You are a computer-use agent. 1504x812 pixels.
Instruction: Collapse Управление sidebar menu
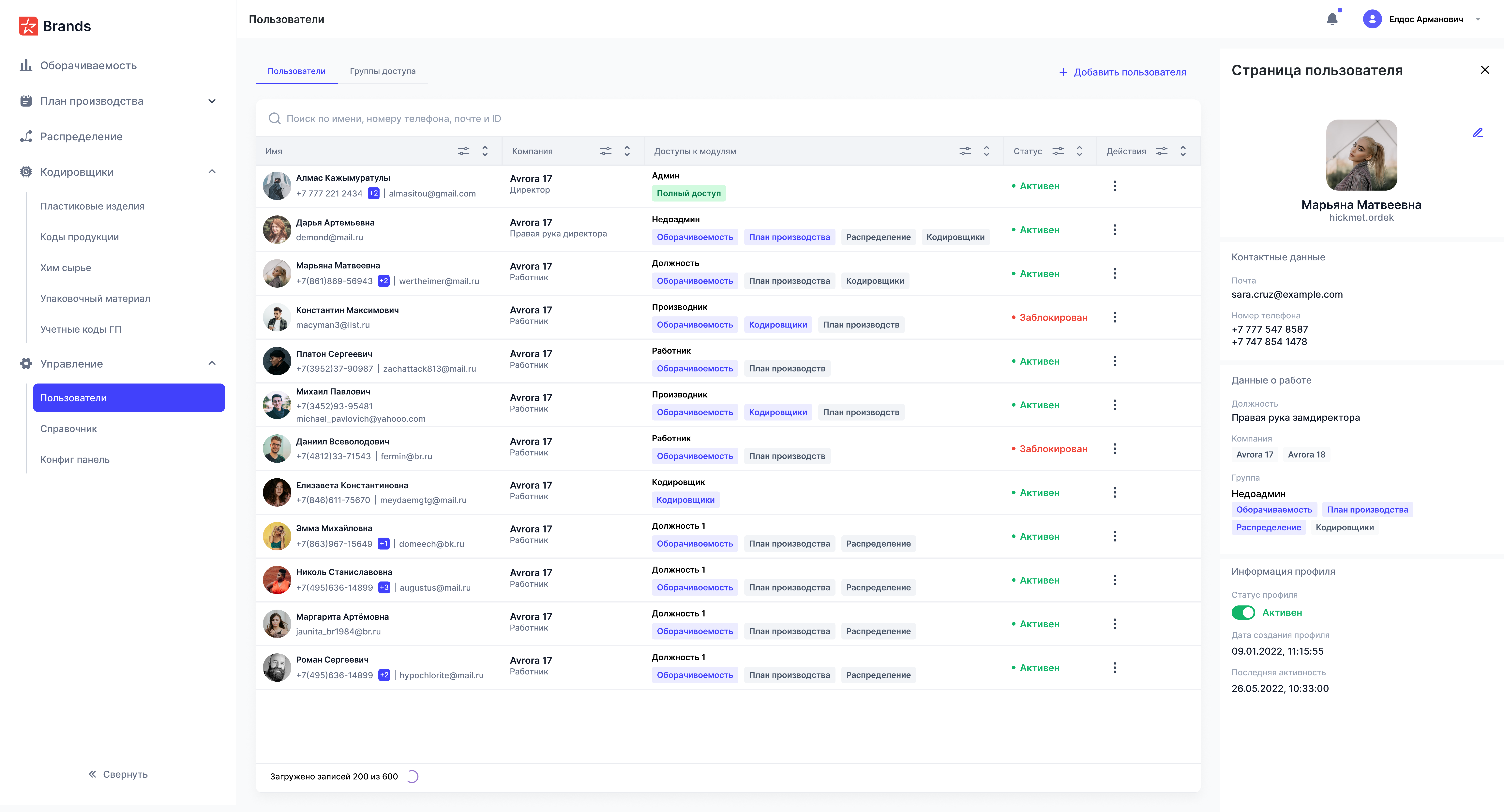[212, 363]
